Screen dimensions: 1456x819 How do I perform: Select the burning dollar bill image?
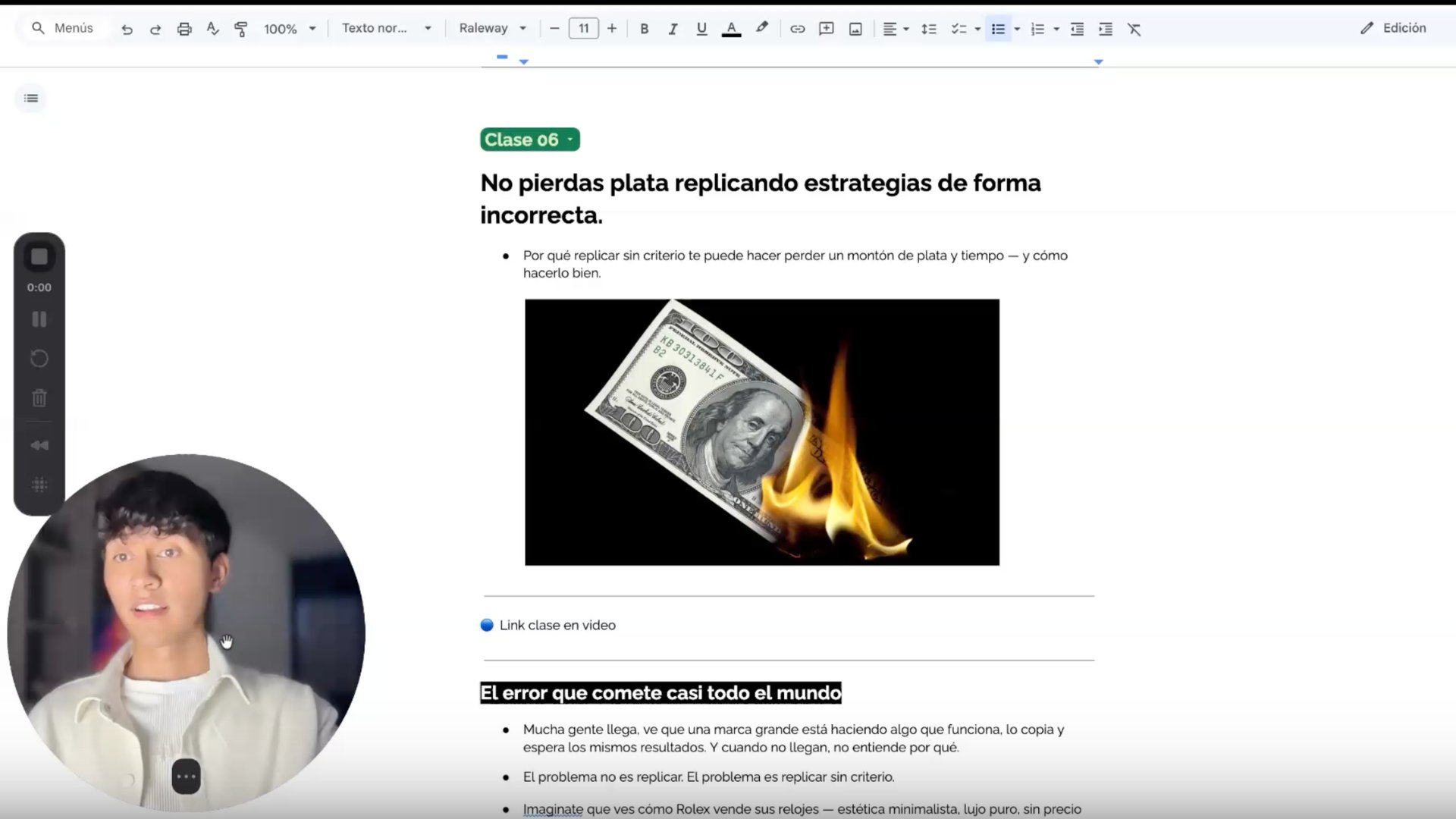pyautogui.click(x=762, y=432)
